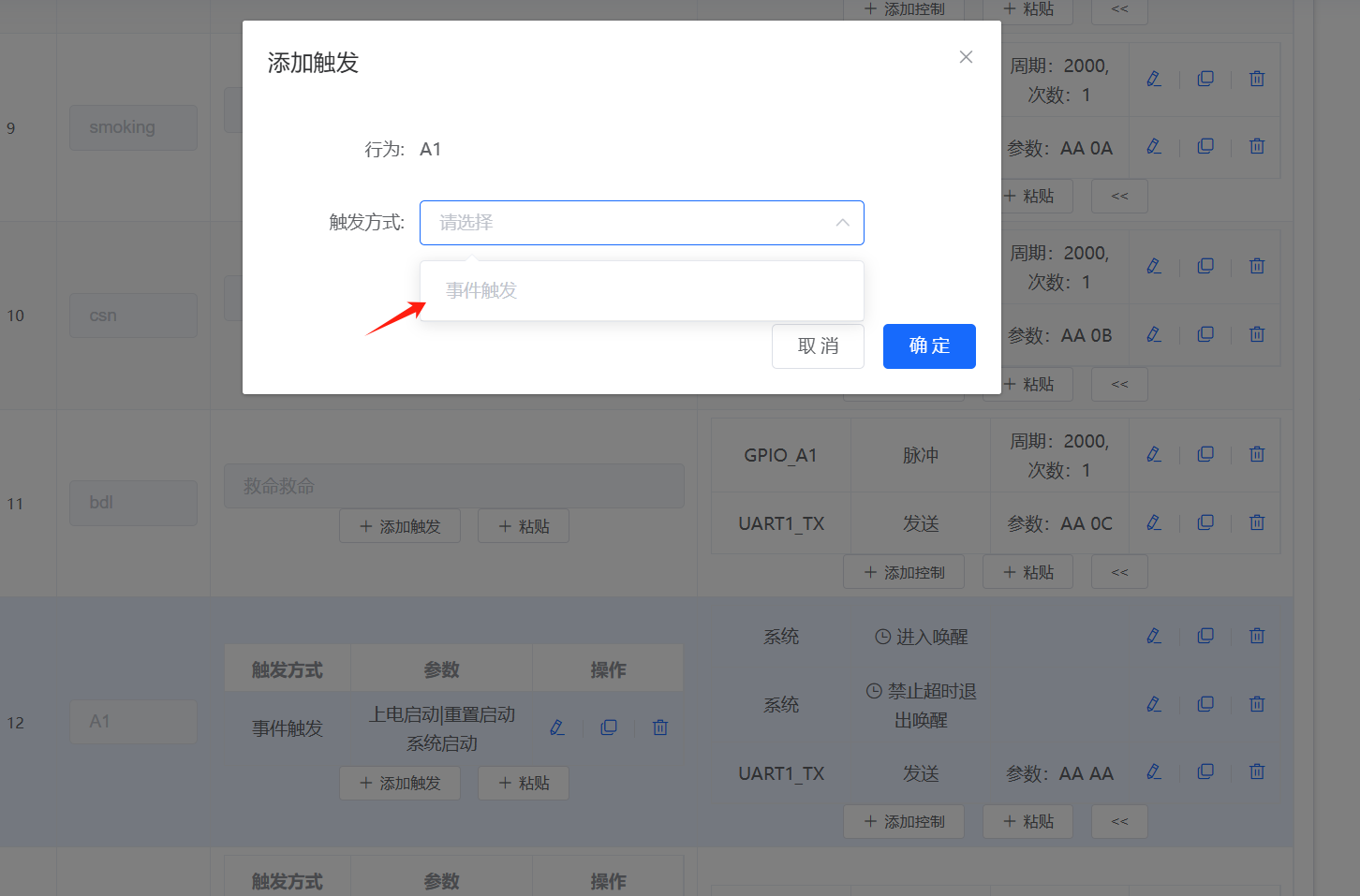Image resolution: width=1360 pixels, height=896 pixels.
Task: Collapse the UART1_TX control panel with <<
Action: click(x=1118, y=571)
